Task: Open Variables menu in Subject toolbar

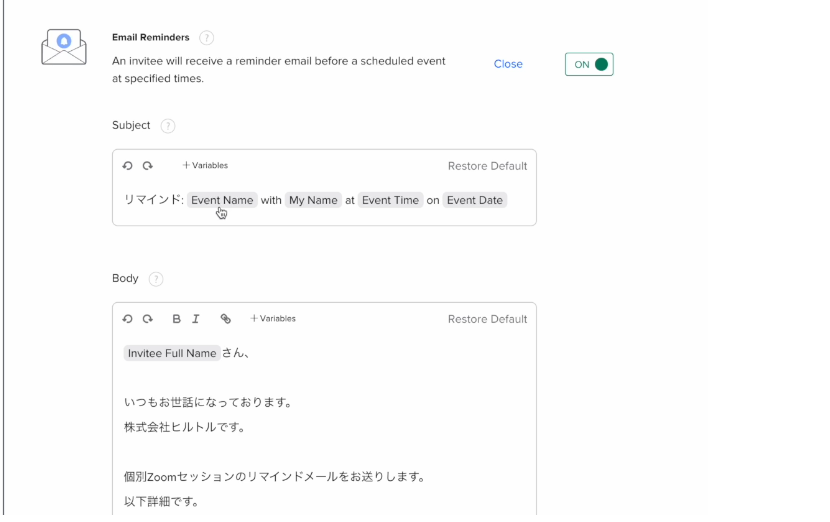Action: pos(205,165)
